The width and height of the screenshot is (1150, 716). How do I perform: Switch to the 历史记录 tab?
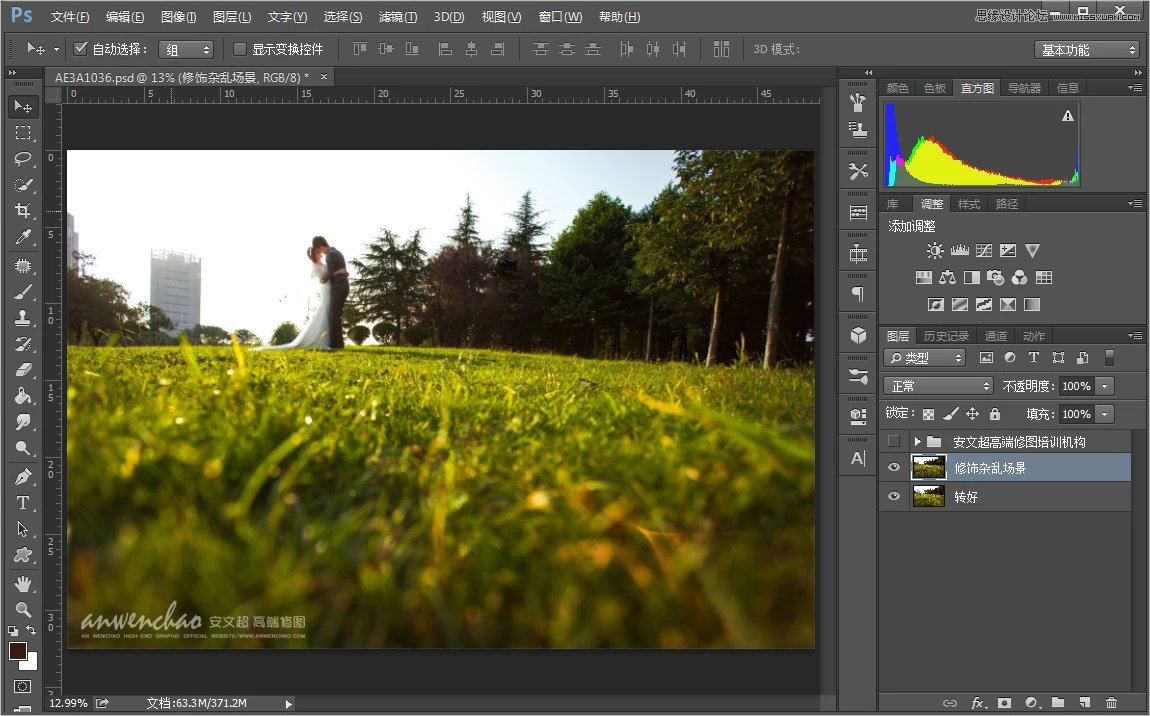(945, 336)
